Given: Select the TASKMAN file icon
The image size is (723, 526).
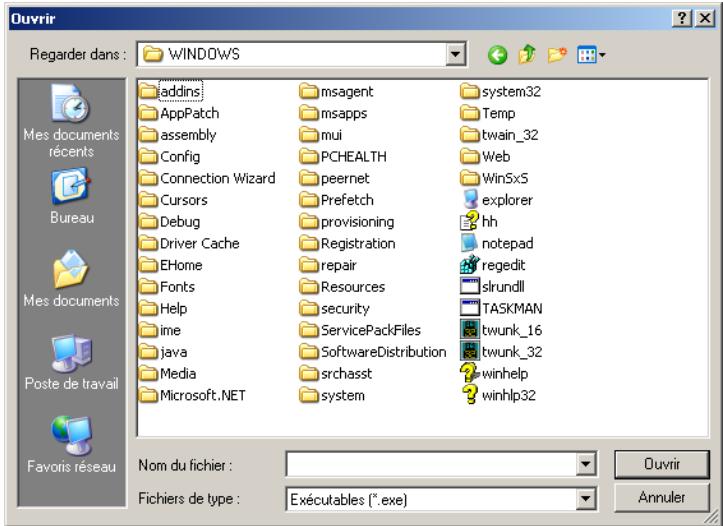Looking at the screenshot, I should point(470,308).
